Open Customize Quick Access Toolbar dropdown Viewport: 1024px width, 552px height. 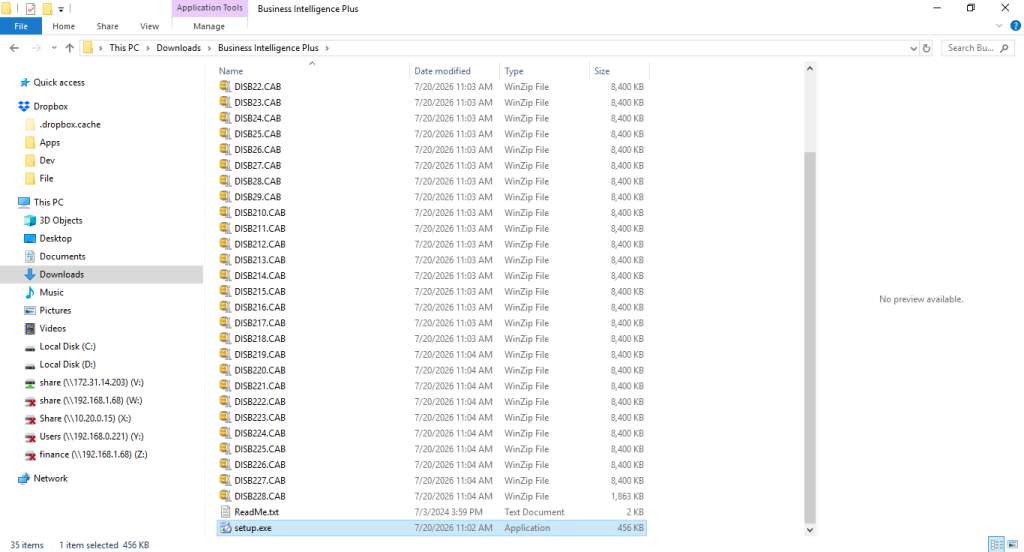(61, 9)
